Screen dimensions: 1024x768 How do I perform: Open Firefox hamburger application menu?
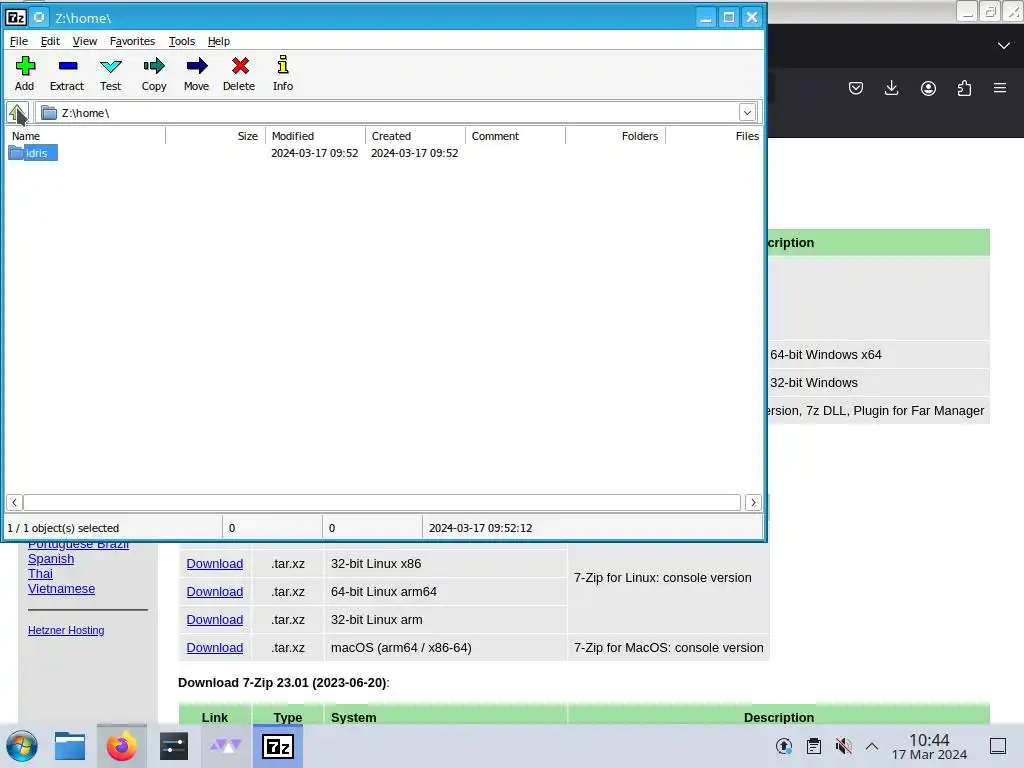(x=1000, y=88)
